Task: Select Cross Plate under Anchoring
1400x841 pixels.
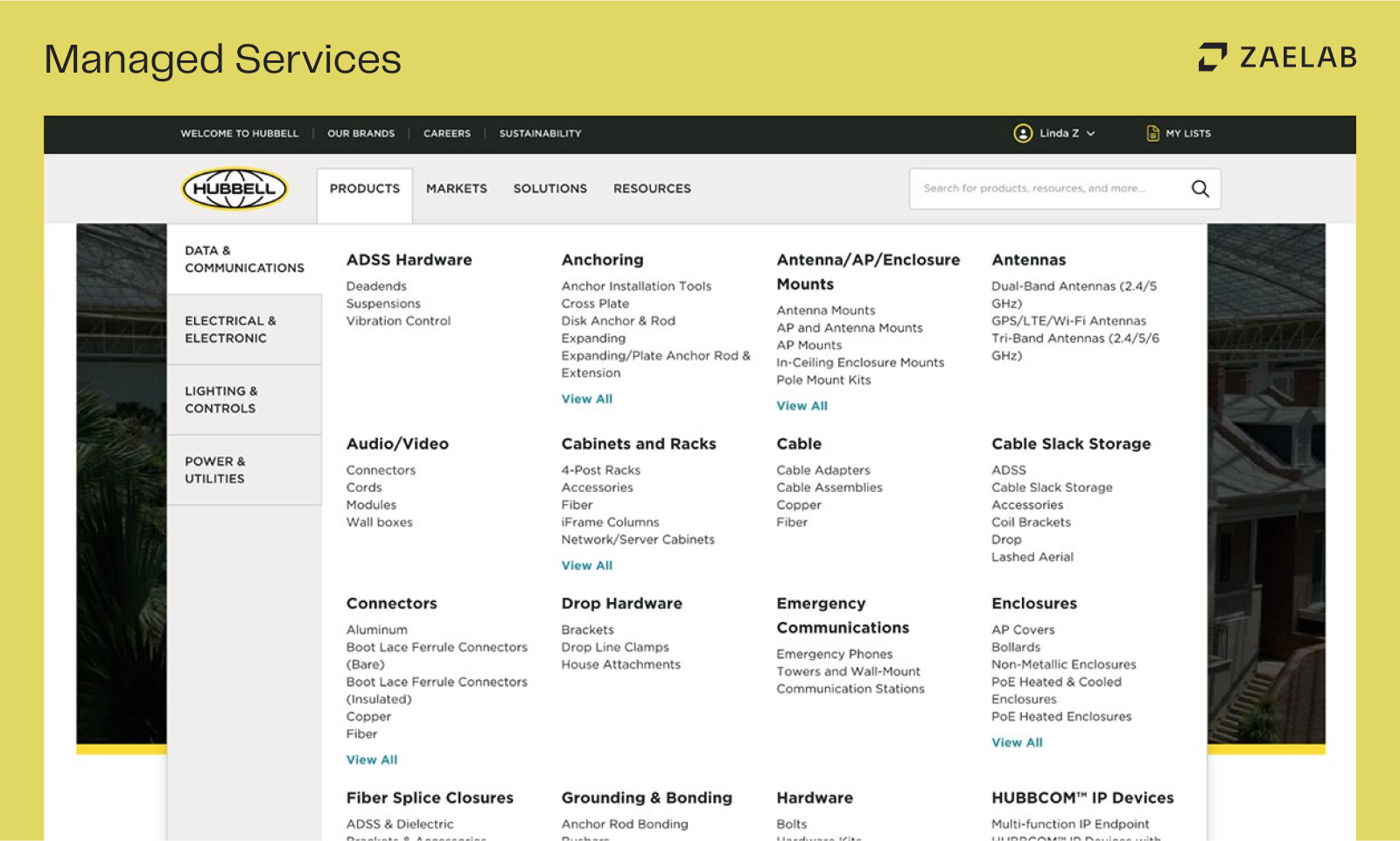Action: [595, 304]
